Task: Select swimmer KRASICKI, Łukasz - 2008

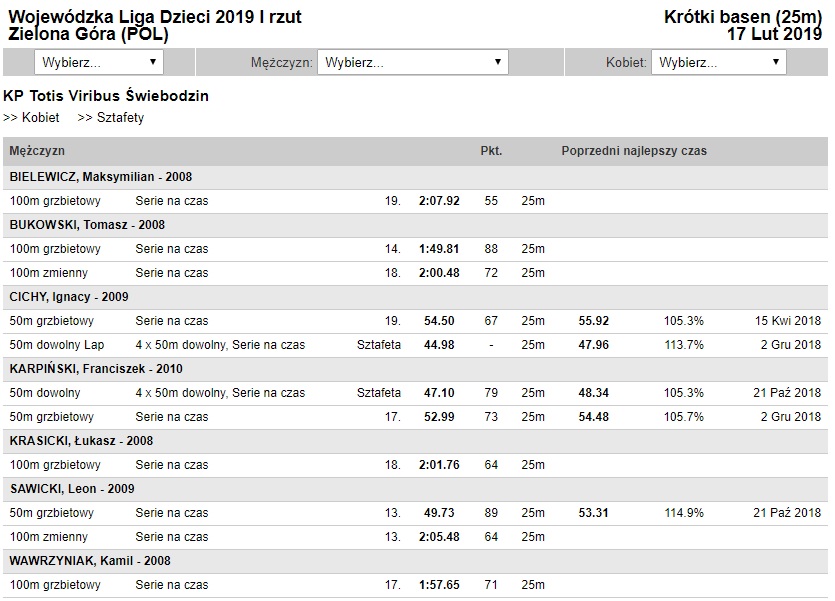Action: pos(81,441)
